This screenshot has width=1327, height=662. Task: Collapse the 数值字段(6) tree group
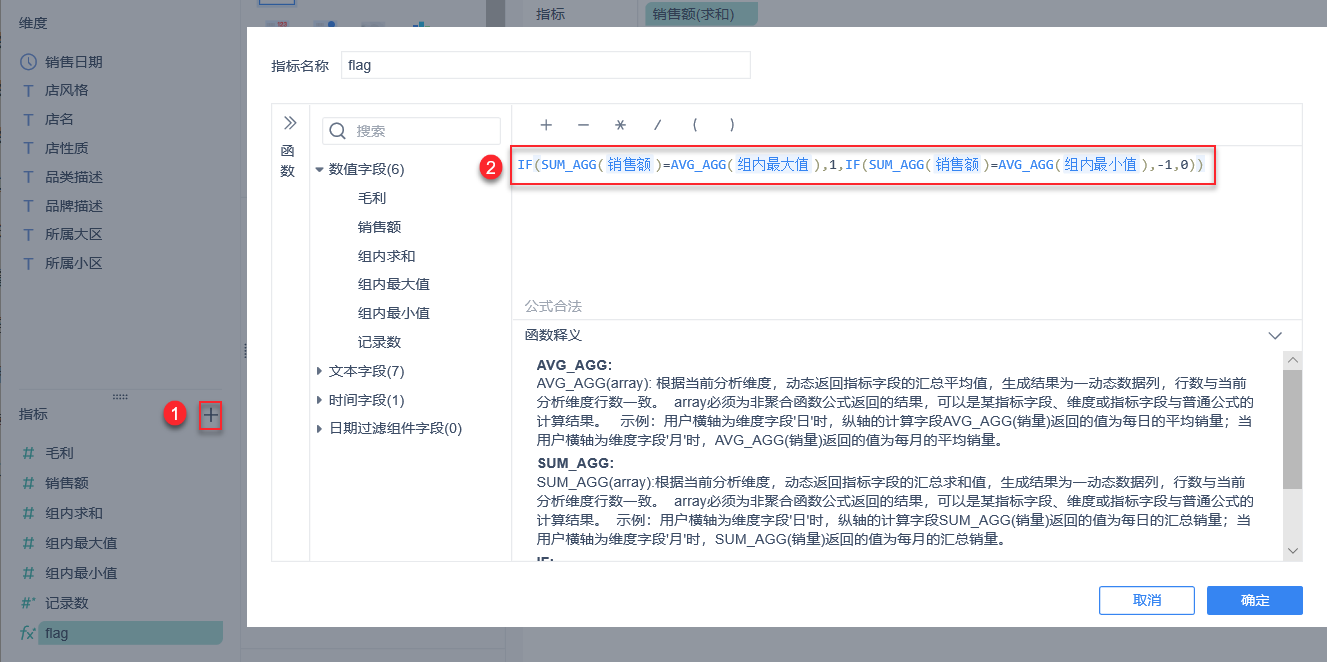320,170
